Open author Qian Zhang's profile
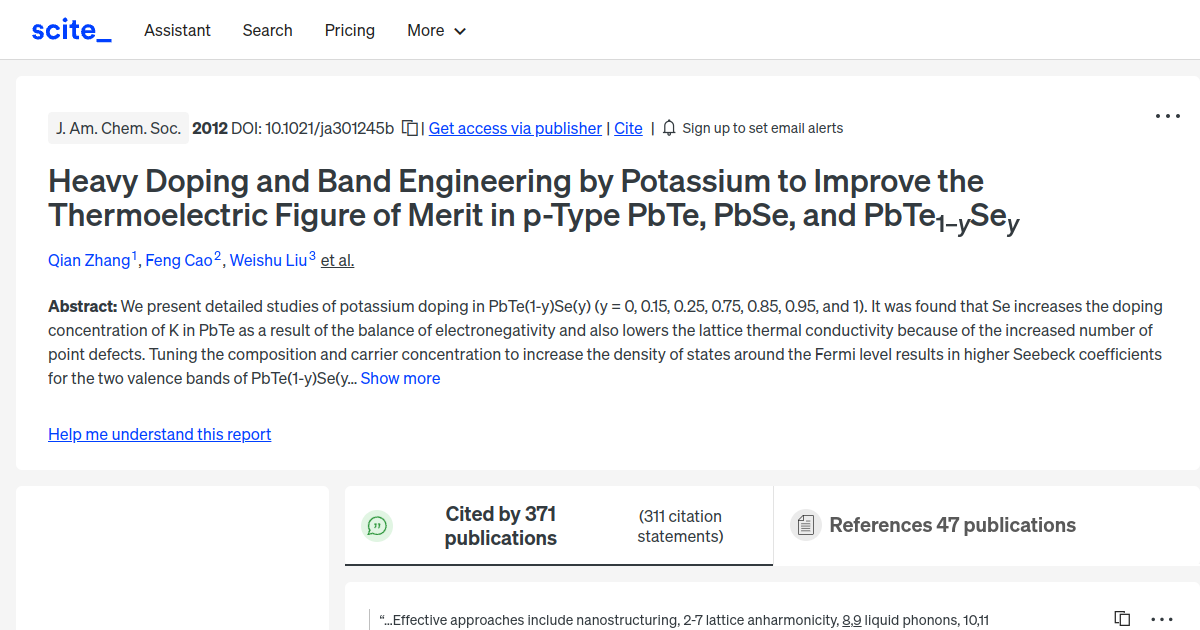The width and height of the screenshot is (1200, 630). coord(89,260)
